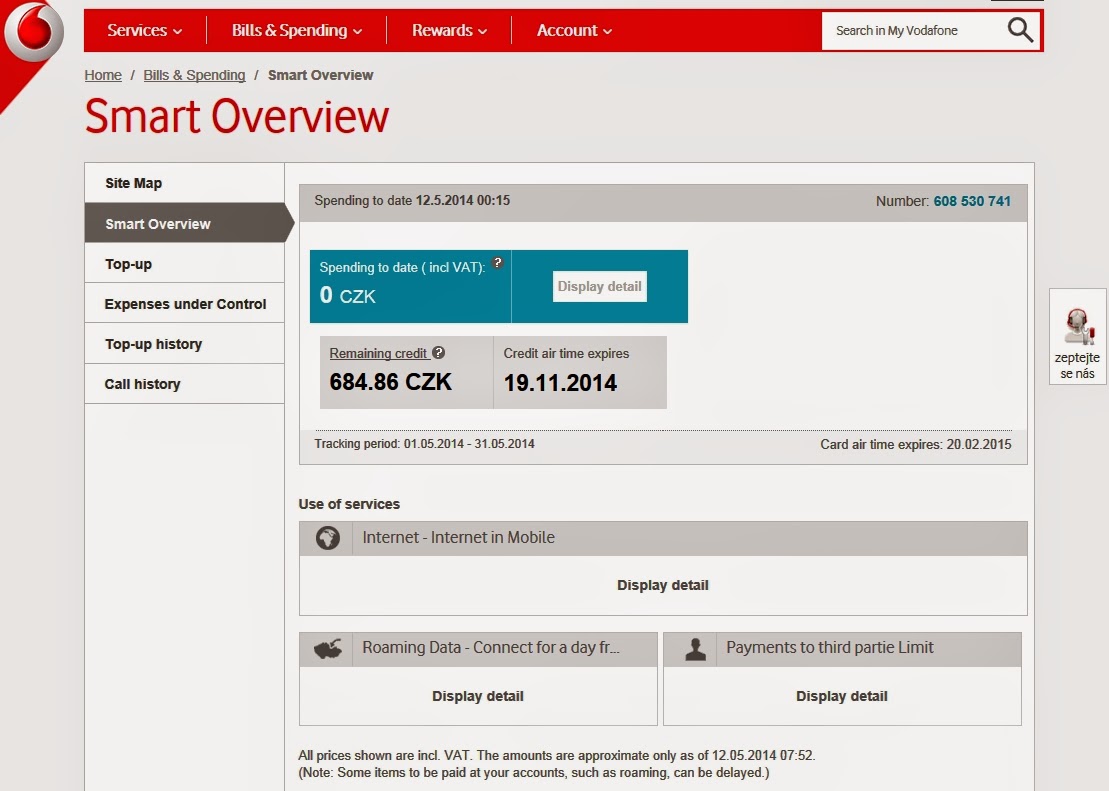Click Spending to date 12.5.2014 00:15 text
1109x791 pixels.
click(x=412, y=200)
